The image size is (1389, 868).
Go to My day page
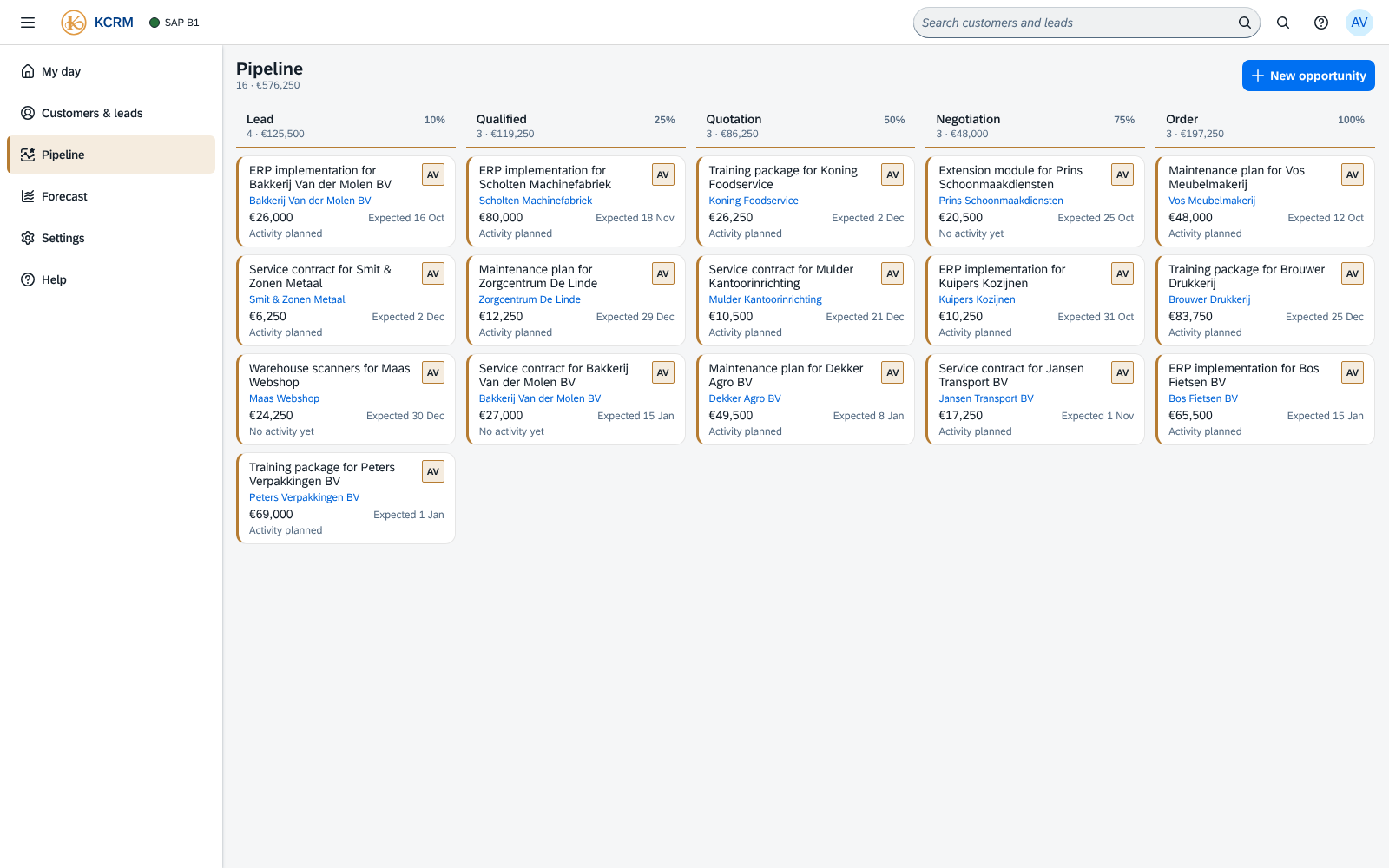[x=111, y=71]
